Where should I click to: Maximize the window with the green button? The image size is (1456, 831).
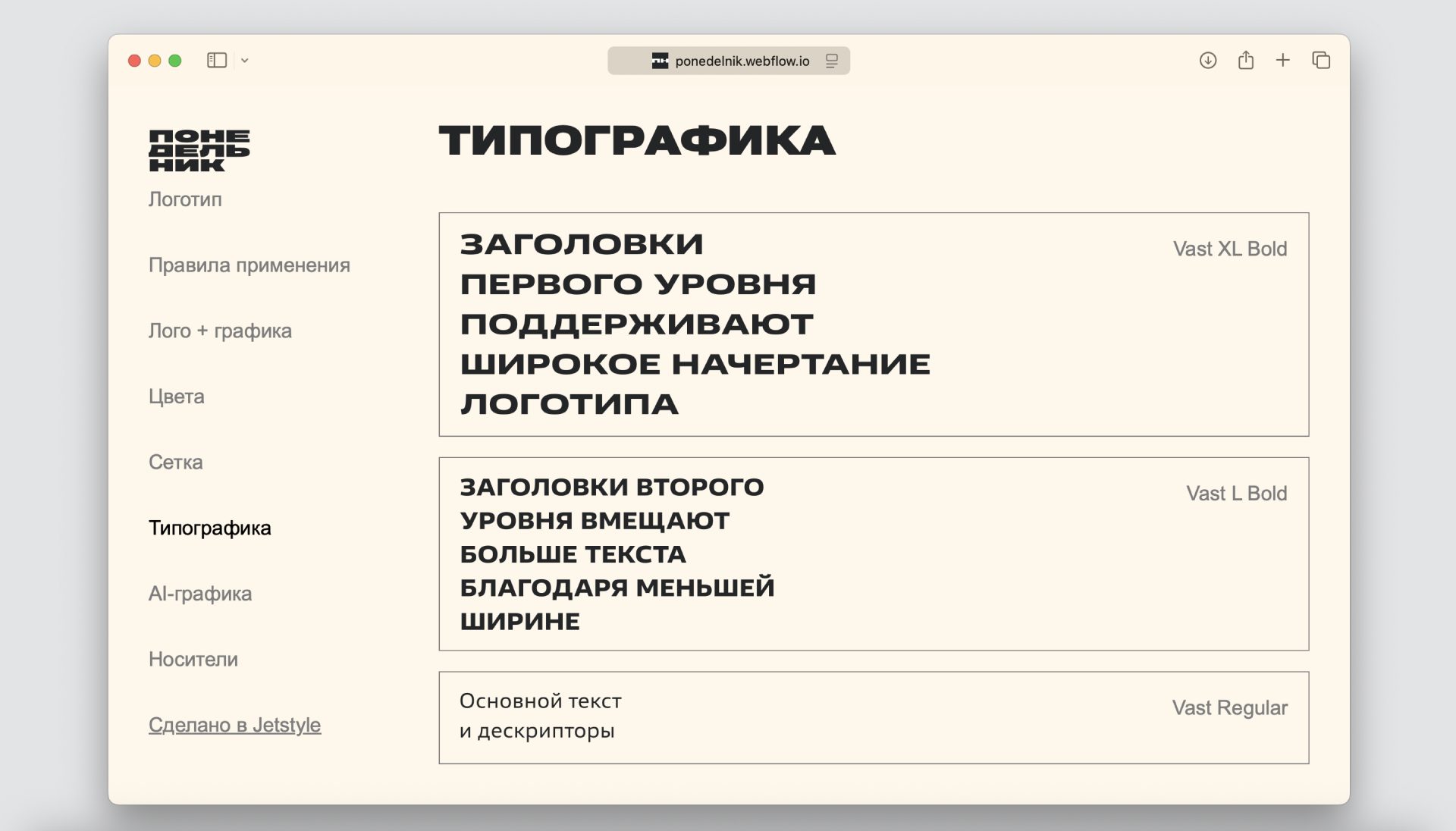point(175,61)
